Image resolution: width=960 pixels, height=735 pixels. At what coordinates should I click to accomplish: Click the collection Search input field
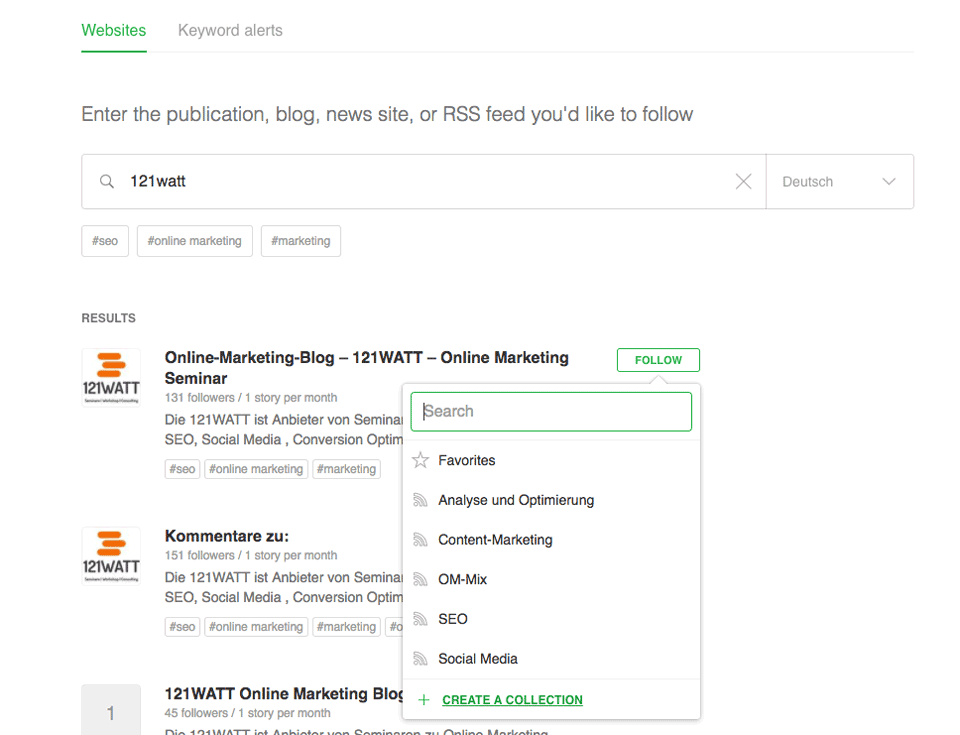pyautogui.click(x=551, y=411)
